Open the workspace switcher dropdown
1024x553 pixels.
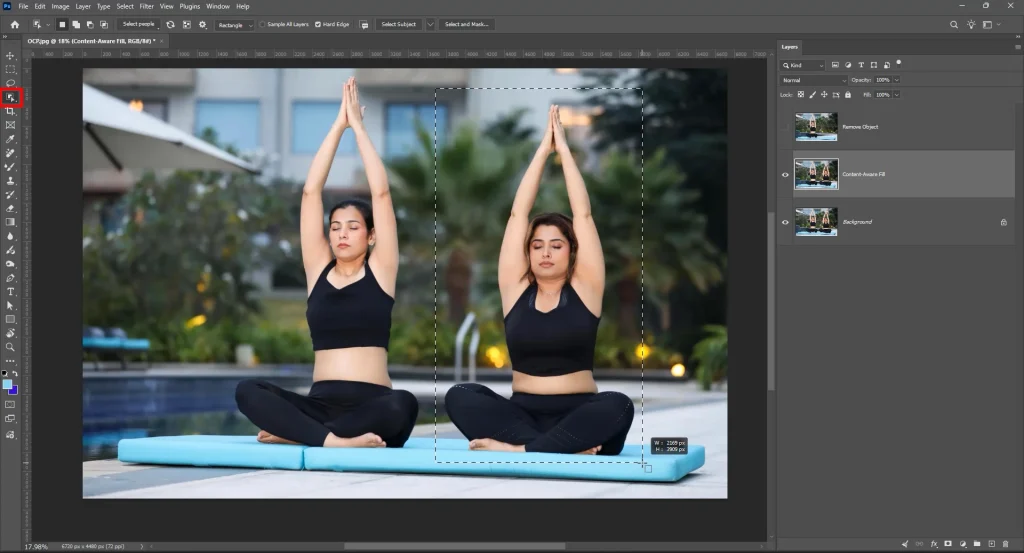(990, 25)
